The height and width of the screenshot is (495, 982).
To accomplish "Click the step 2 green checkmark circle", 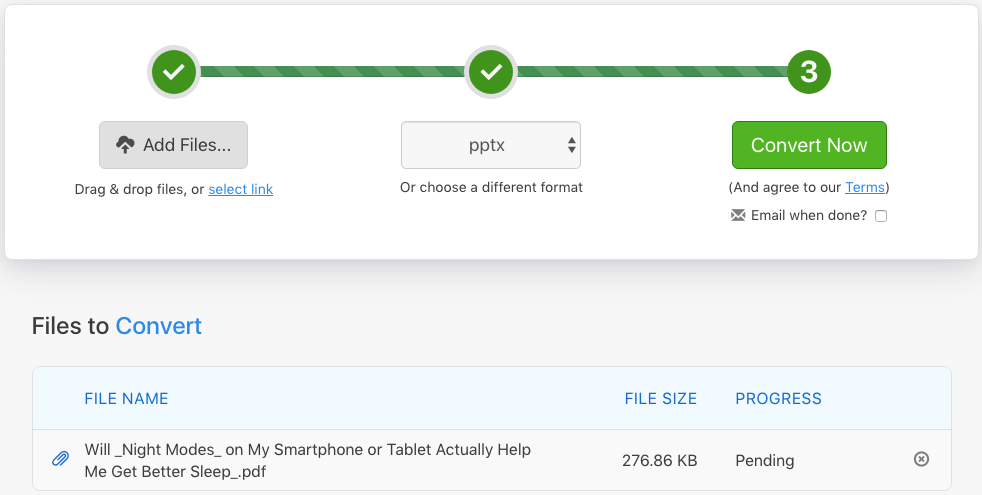I will (491, 72).
